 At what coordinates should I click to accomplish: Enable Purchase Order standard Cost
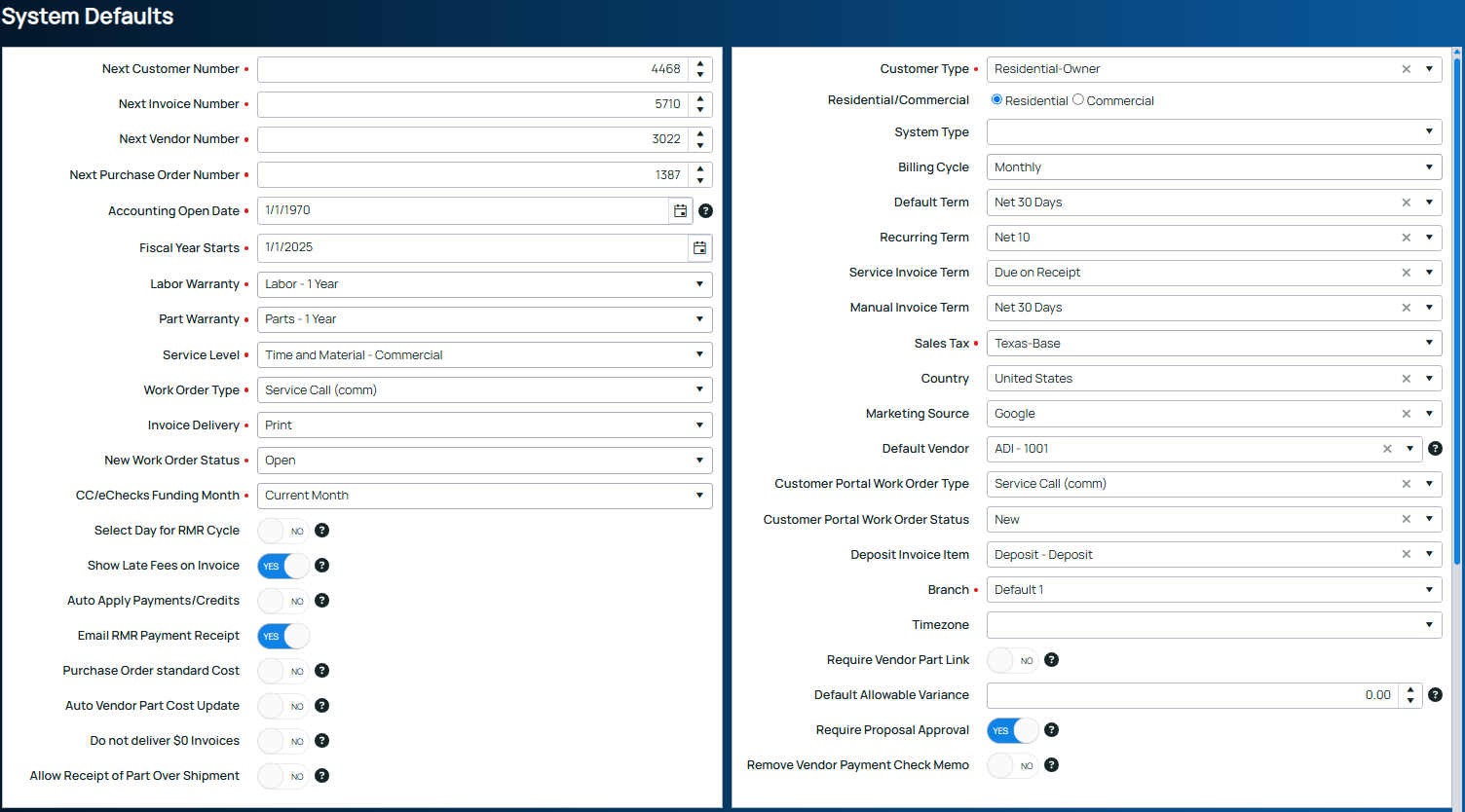tap(283, 671)
